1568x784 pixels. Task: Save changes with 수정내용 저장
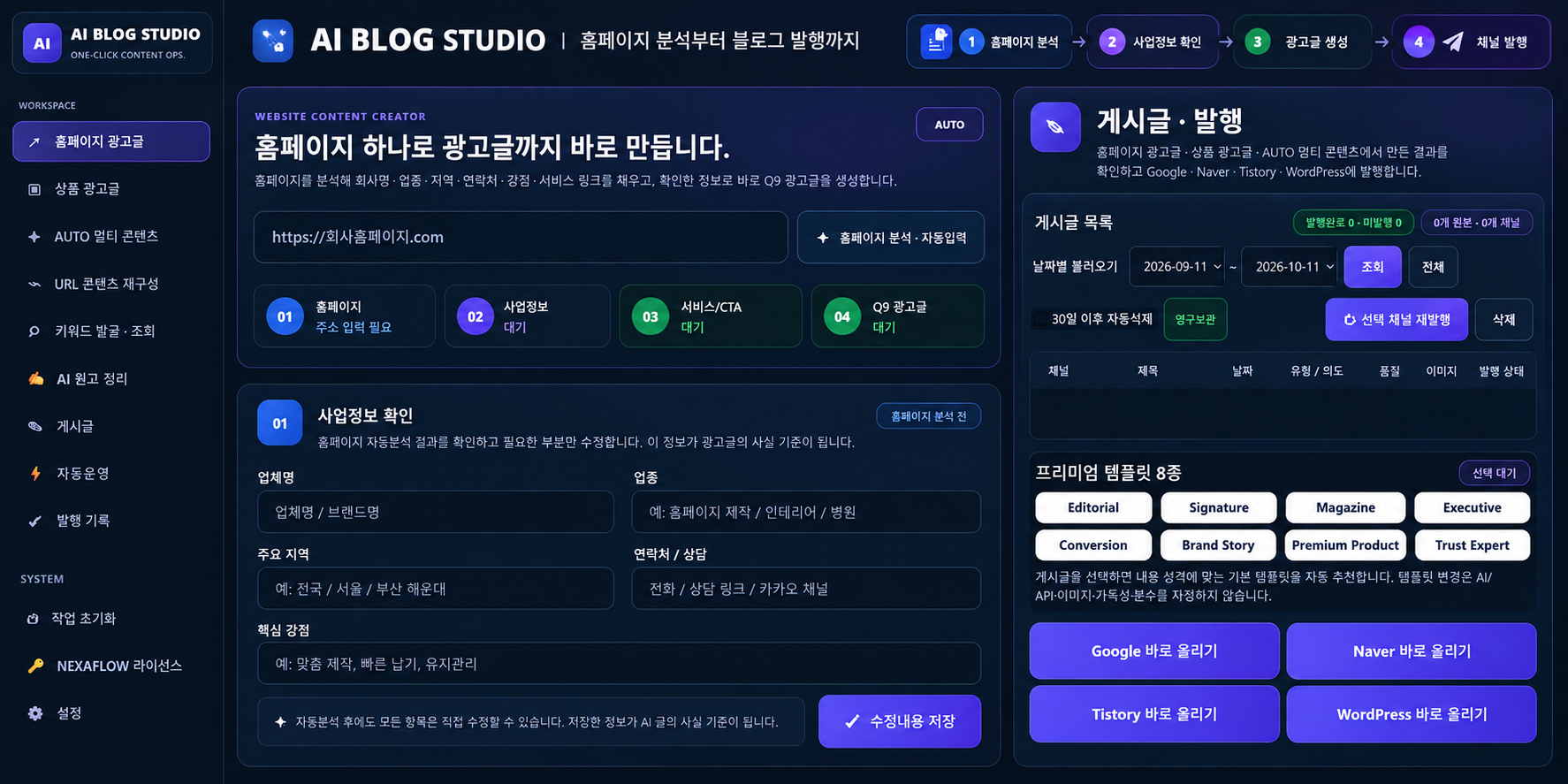pyautogui.click(x=900, y=721)
